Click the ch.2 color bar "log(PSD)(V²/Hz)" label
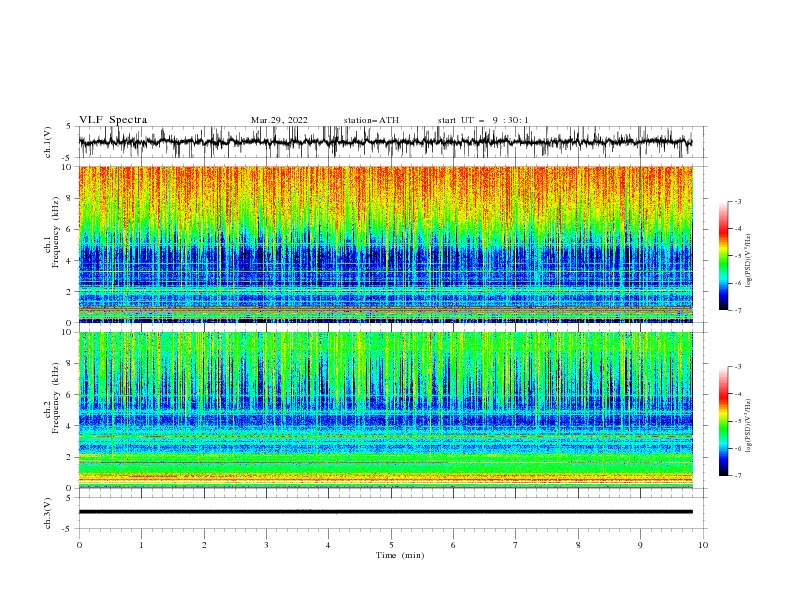The width and height of the screenshot is (792, 612). click(748, 425)
